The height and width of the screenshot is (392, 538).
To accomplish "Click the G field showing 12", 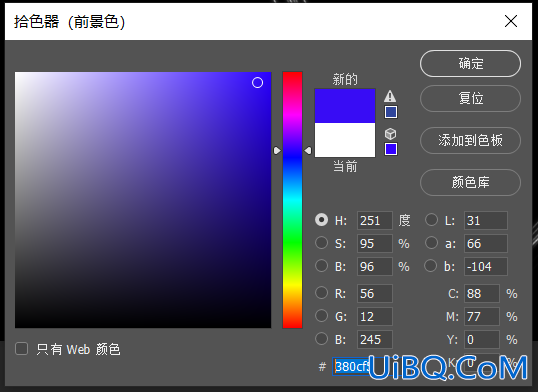I will point(375,316).
